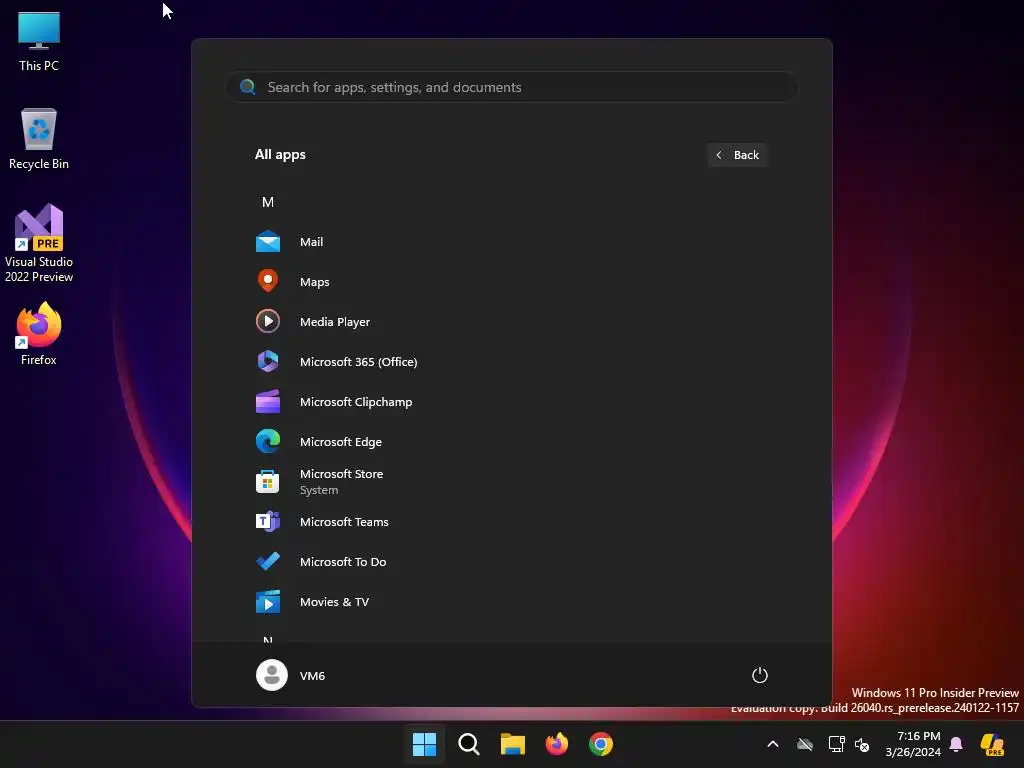Open File Explorer from the taskbar
This screenshot has width=1024, height=768.
click(513, 744)
